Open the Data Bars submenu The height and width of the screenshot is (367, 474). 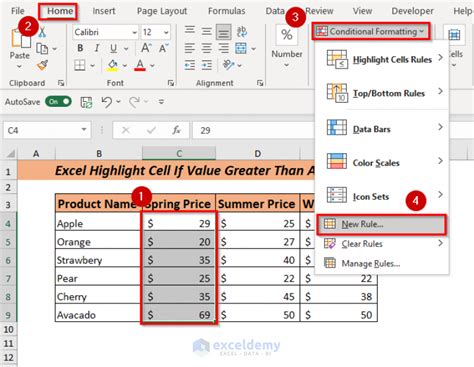click(382, 128)
